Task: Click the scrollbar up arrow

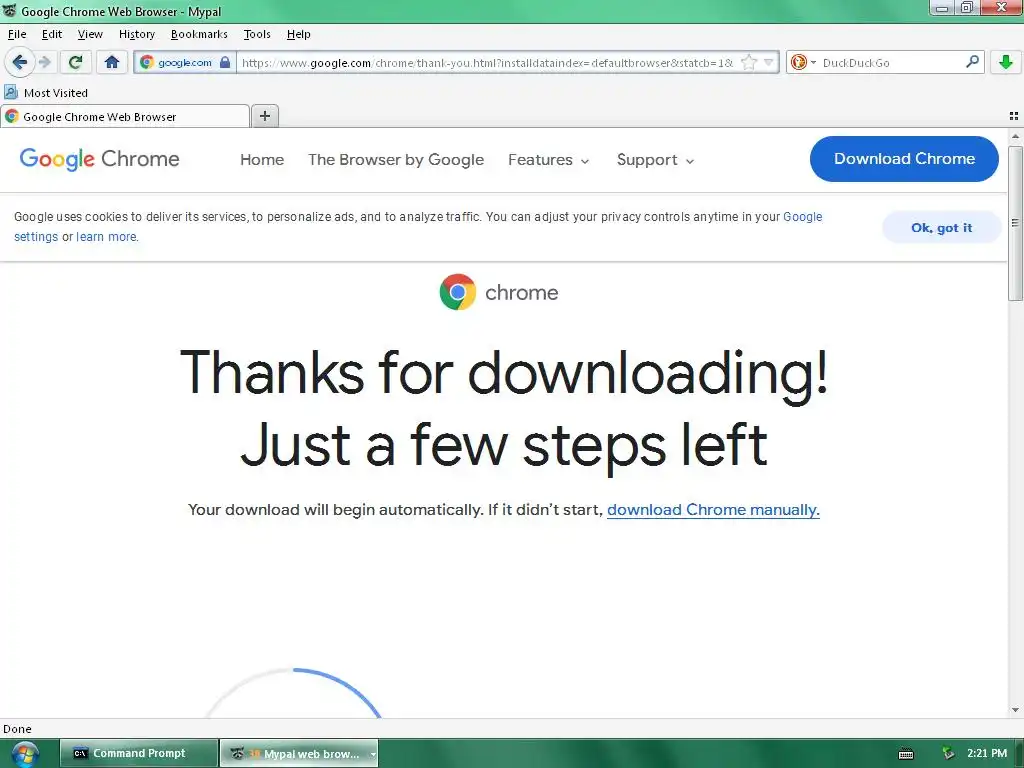Action: 1015,136
